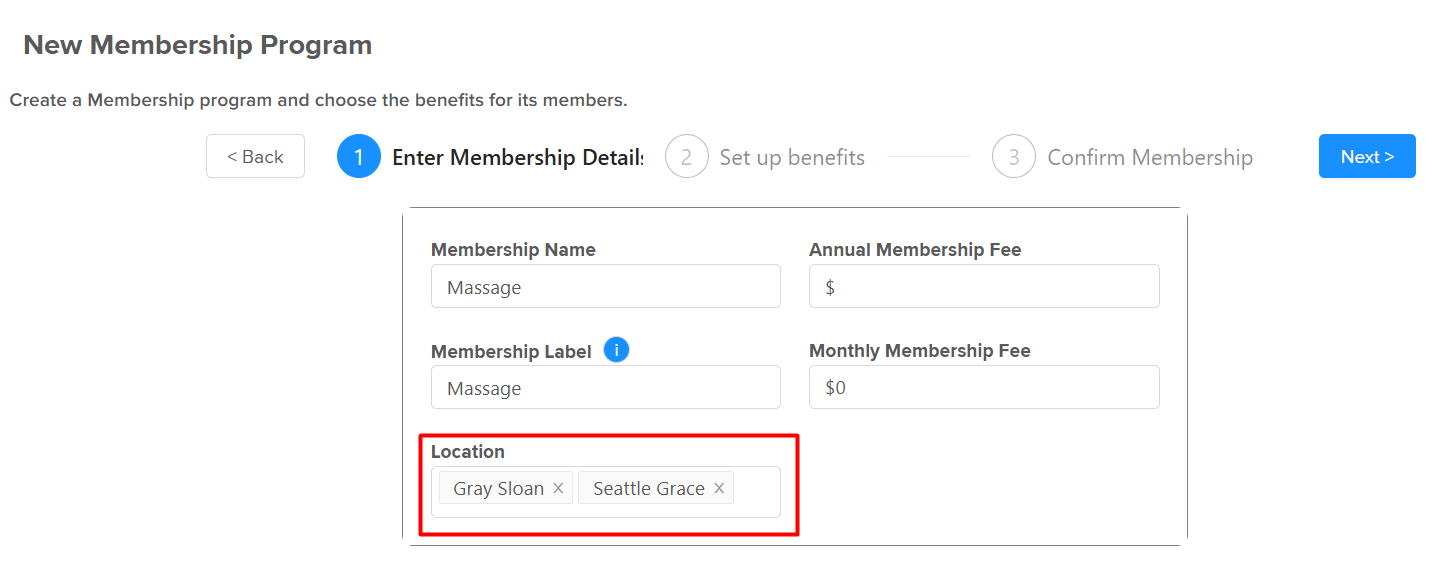1437x567 pixels.
Task: Click the Enter Membership Details step label
Action: 518,157
